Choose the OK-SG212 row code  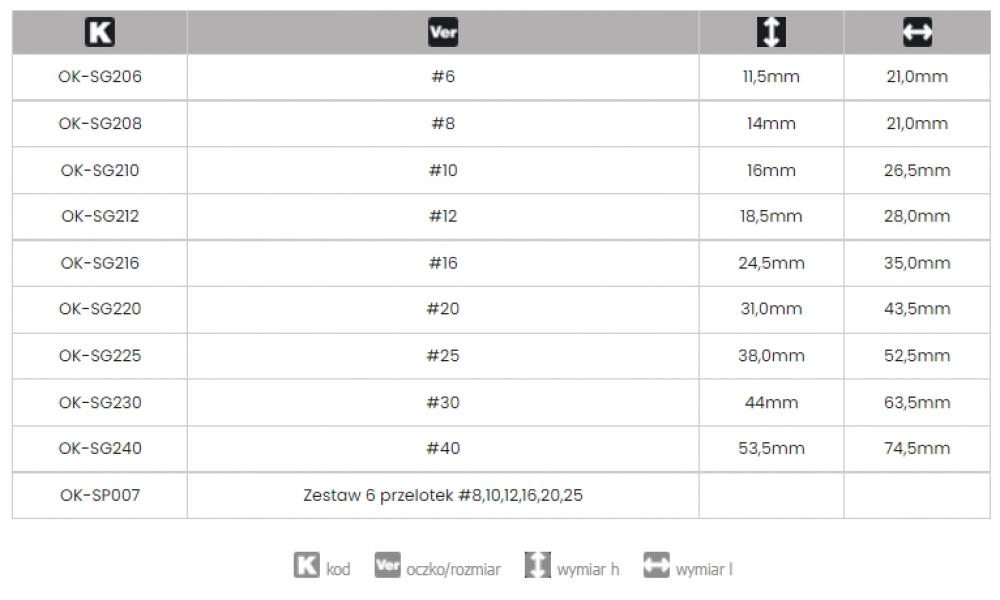pyautogui.click(x=100, y=216)
